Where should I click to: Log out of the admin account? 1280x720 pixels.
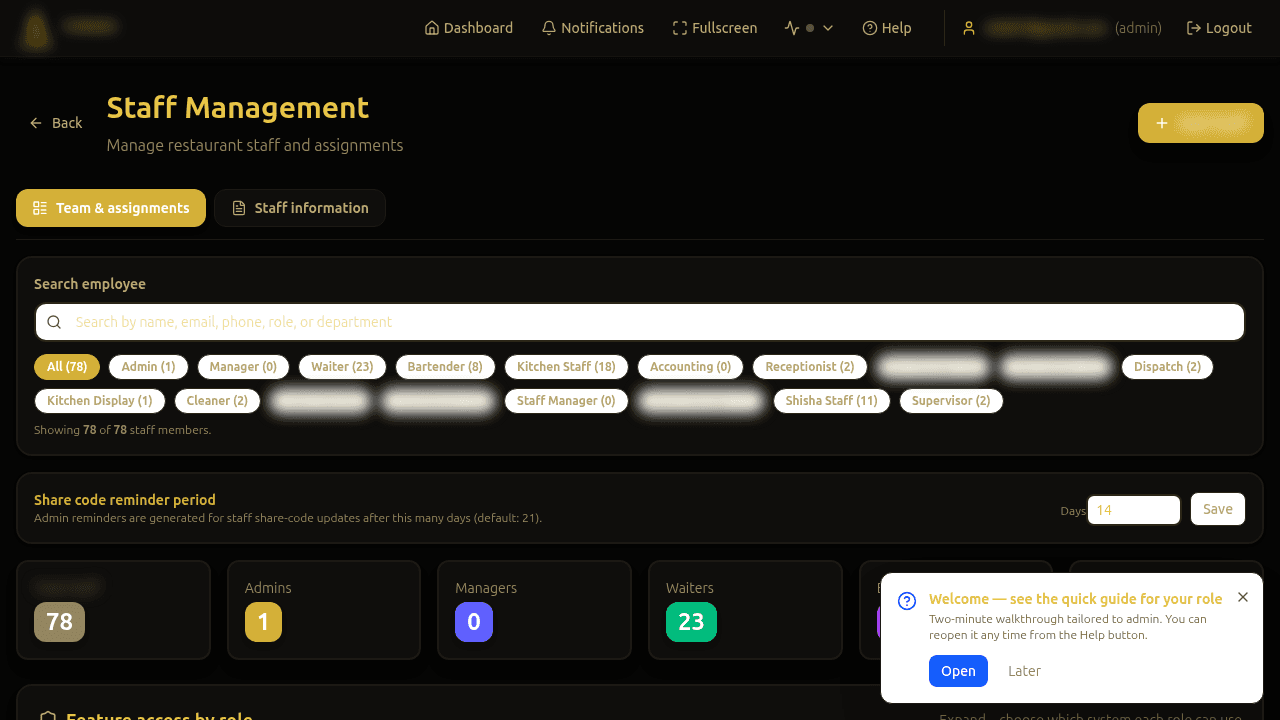pos(1219,28)
